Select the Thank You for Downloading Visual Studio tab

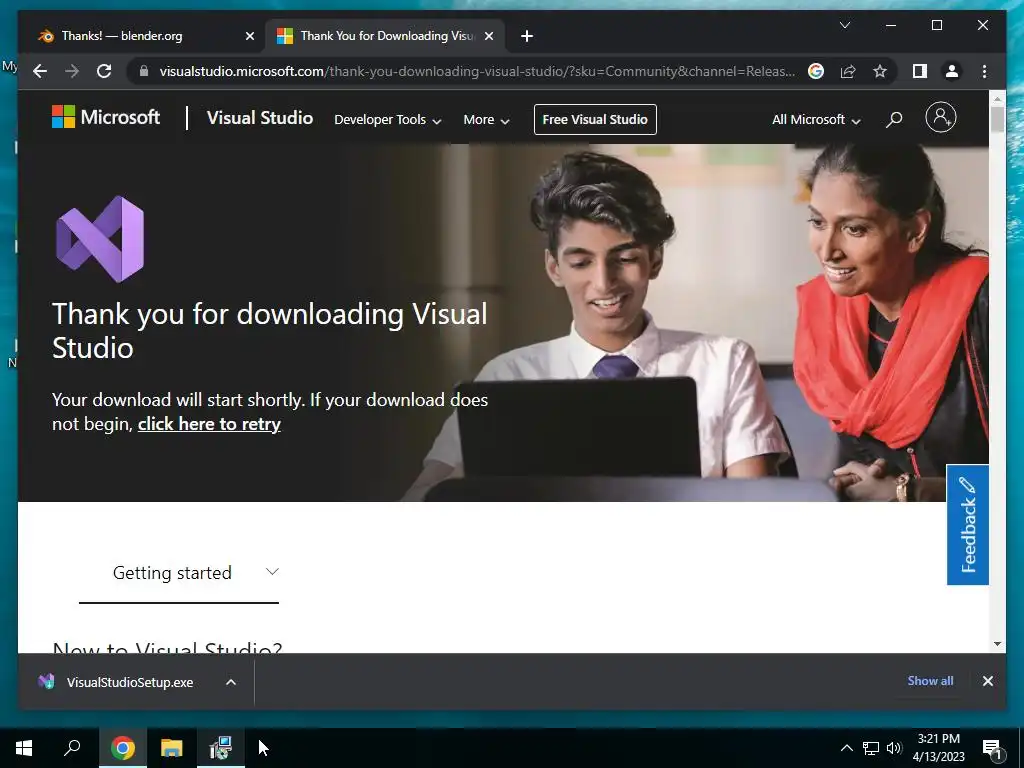pyautogui.click(x=387, y=36)
